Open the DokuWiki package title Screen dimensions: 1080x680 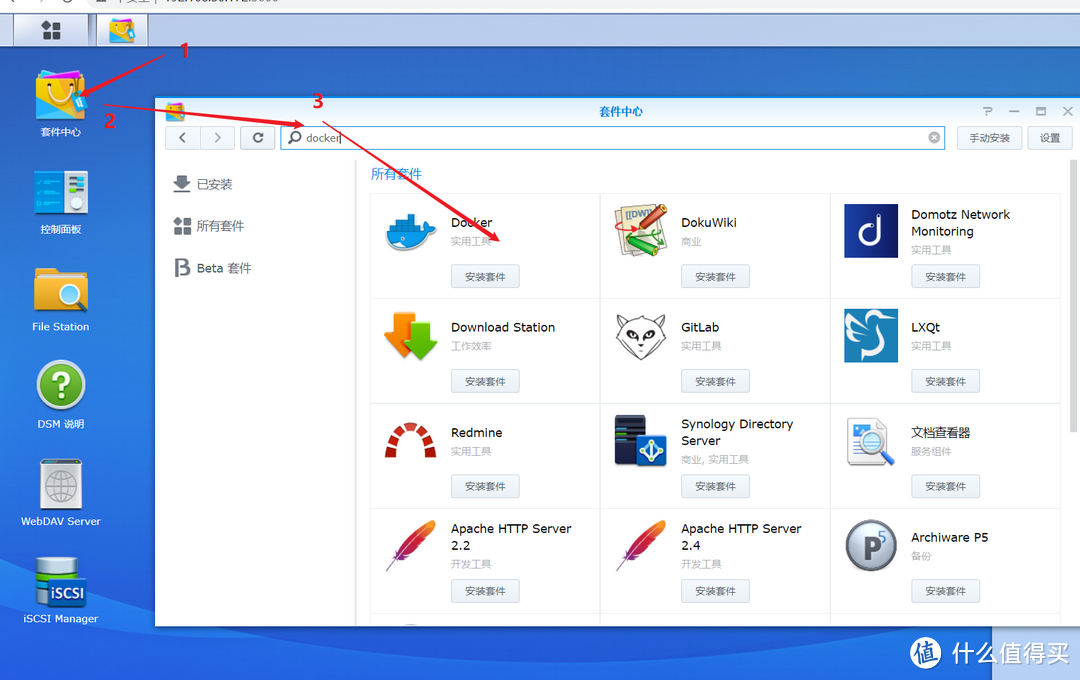(709, 223)
